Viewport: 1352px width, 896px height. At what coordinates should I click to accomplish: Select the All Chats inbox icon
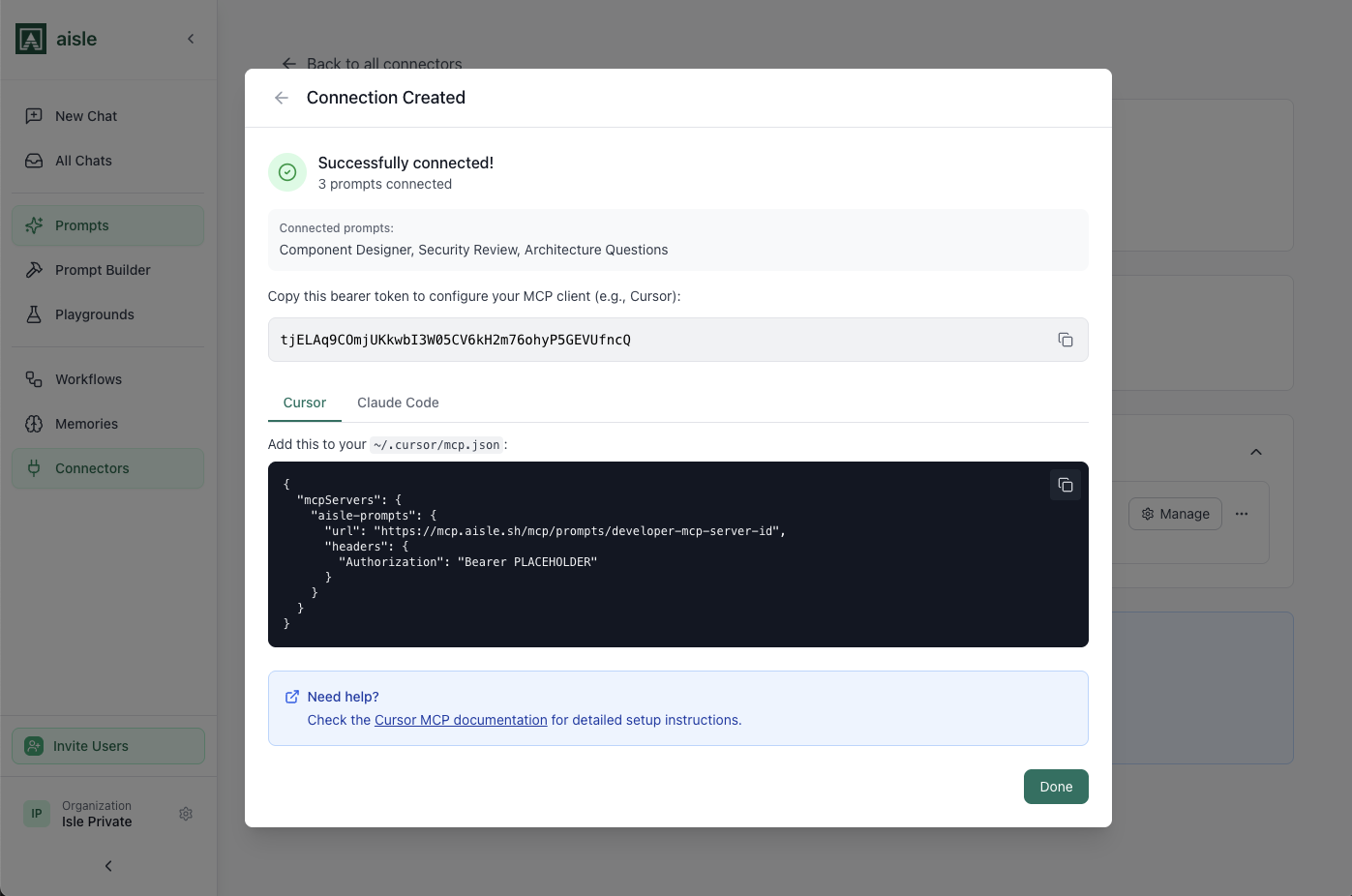click(x=36, y=160)
